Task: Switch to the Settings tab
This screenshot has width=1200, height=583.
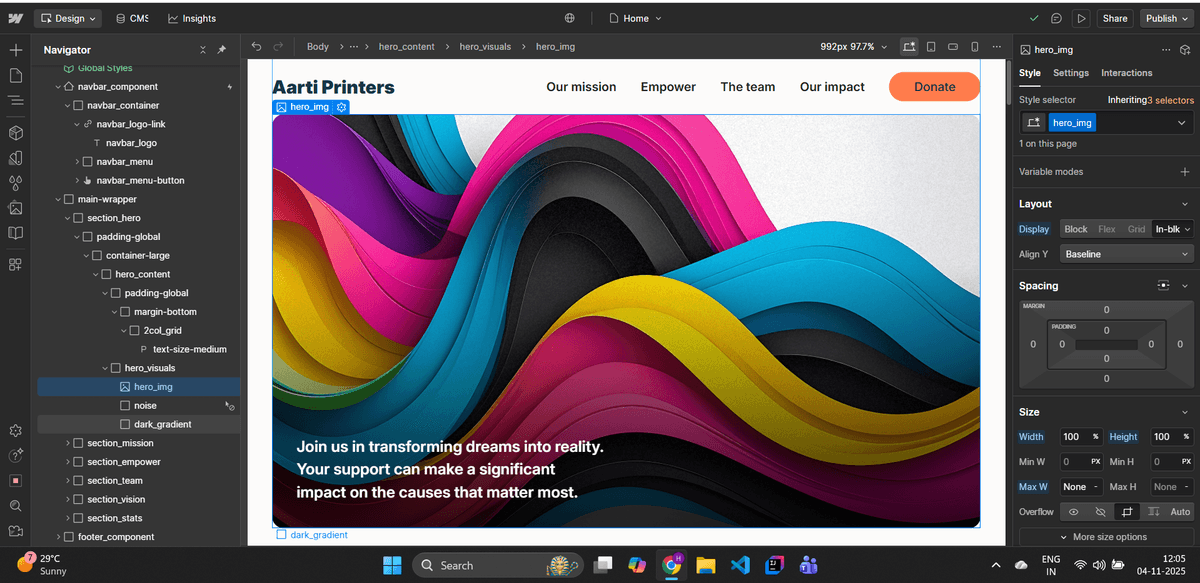Action: point(1070,73)
